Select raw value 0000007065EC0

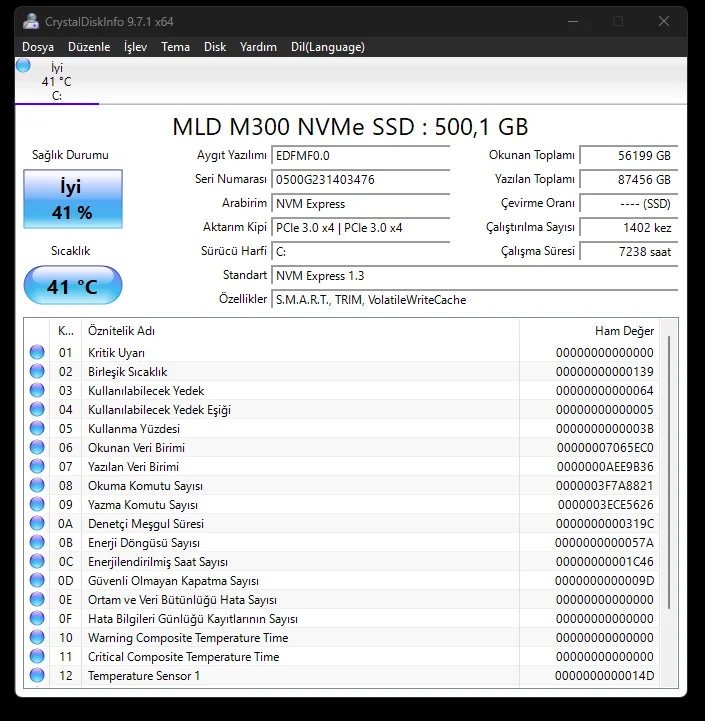(605, 447)
